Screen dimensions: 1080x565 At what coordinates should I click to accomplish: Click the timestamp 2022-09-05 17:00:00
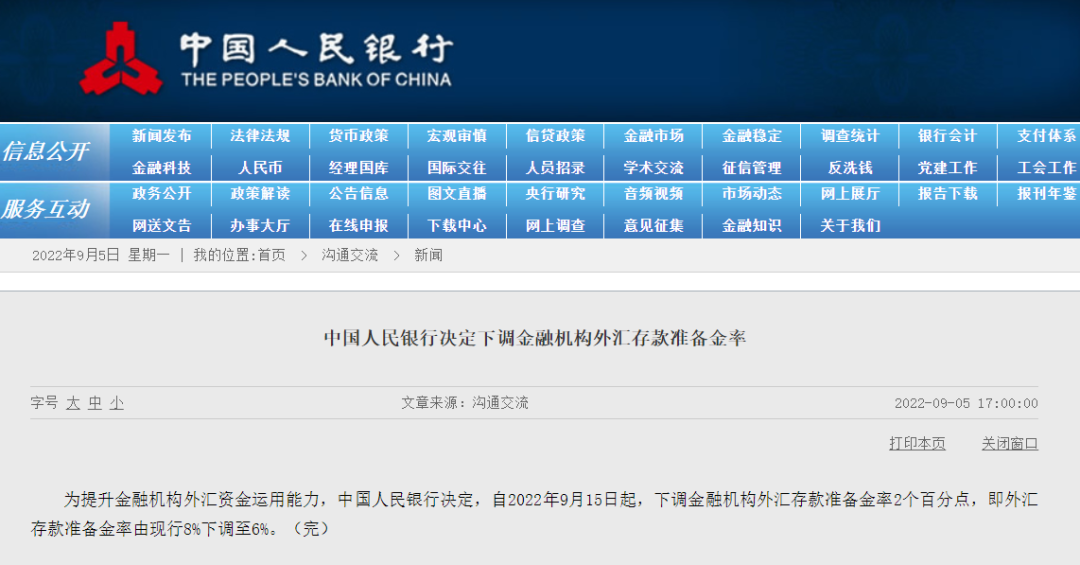[966, 403]
